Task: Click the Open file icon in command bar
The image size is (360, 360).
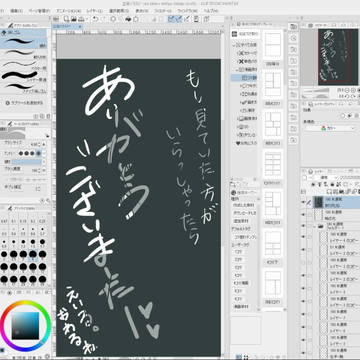Action: [x=74, y=19]
